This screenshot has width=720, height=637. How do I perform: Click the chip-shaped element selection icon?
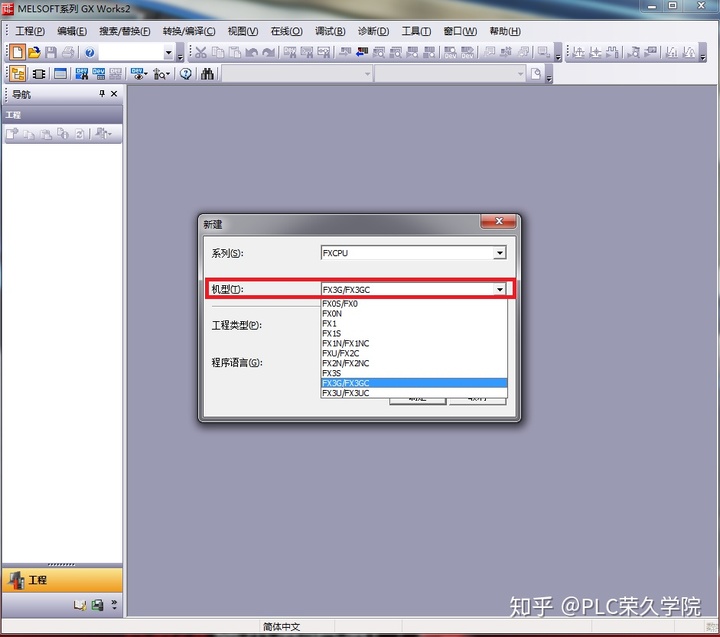coord(39,73)
